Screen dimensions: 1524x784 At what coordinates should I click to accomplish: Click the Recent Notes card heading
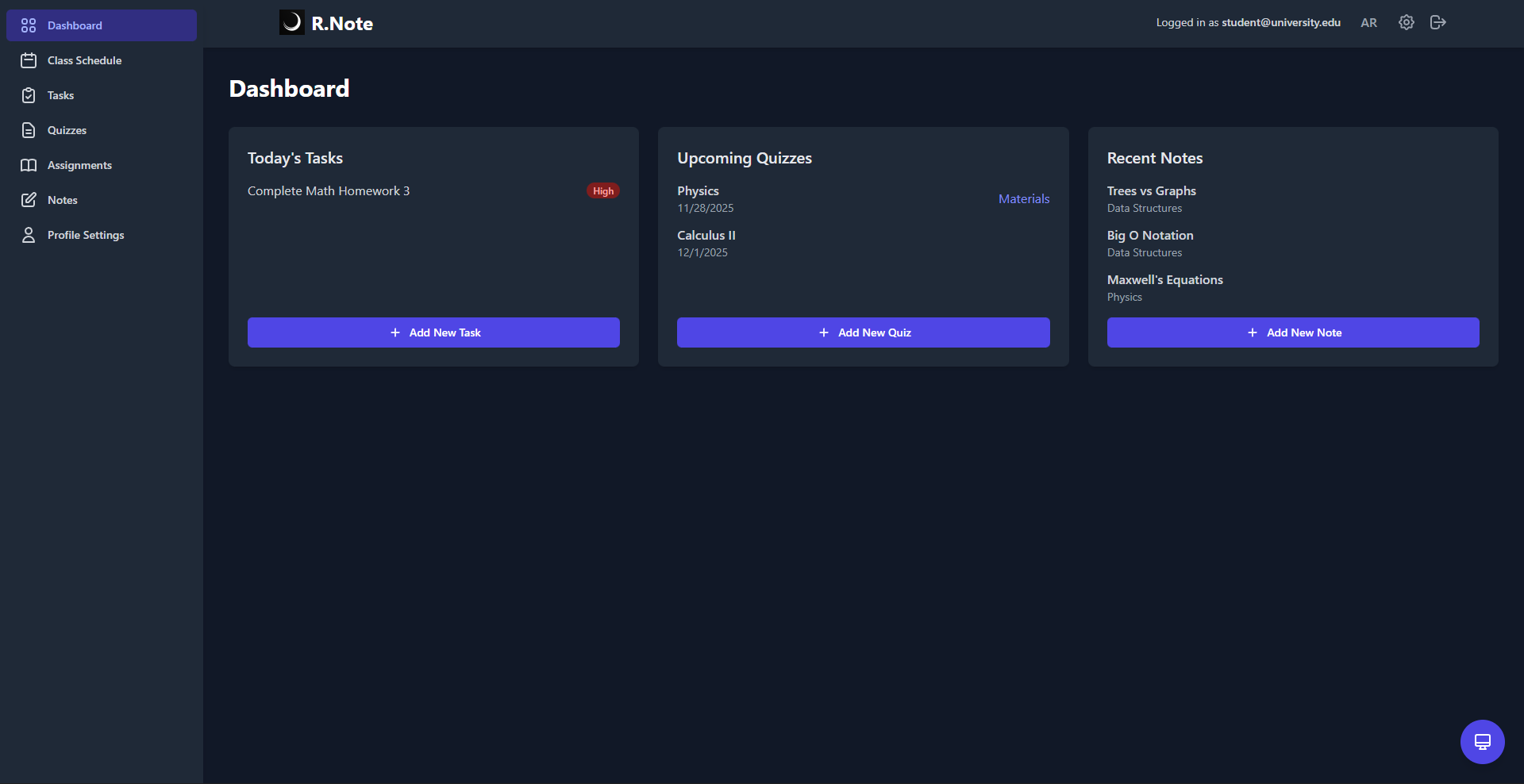tap(1155, 158)
